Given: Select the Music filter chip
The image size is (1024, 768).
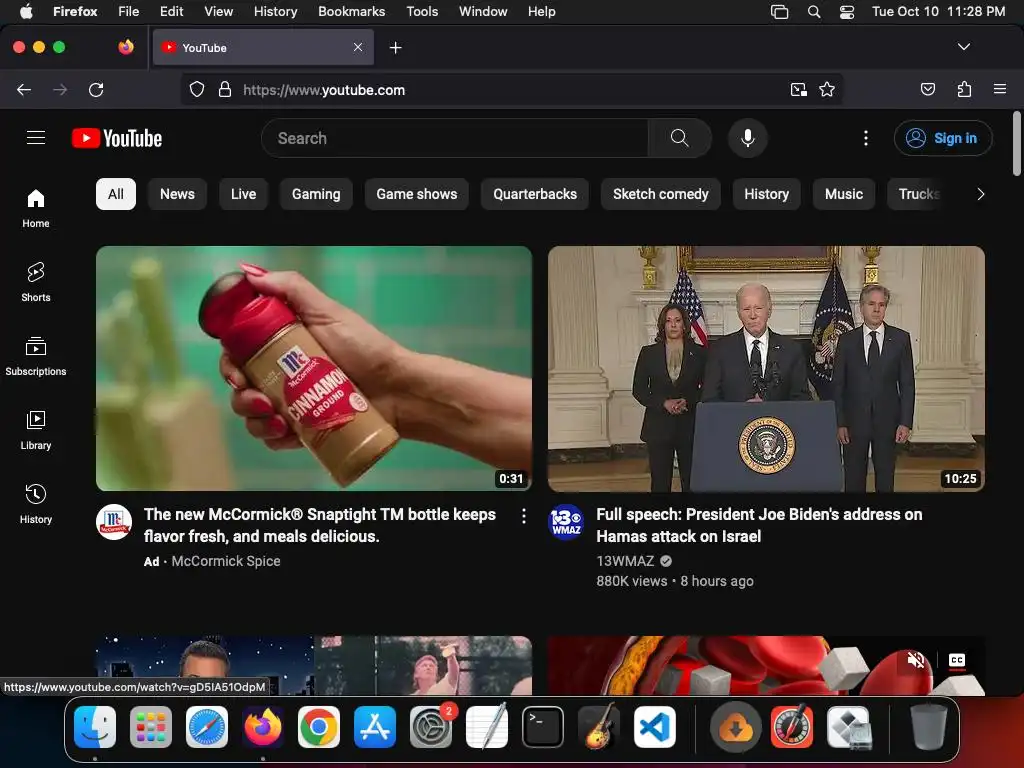Looking at the screenshot, I should pos(844,194).
